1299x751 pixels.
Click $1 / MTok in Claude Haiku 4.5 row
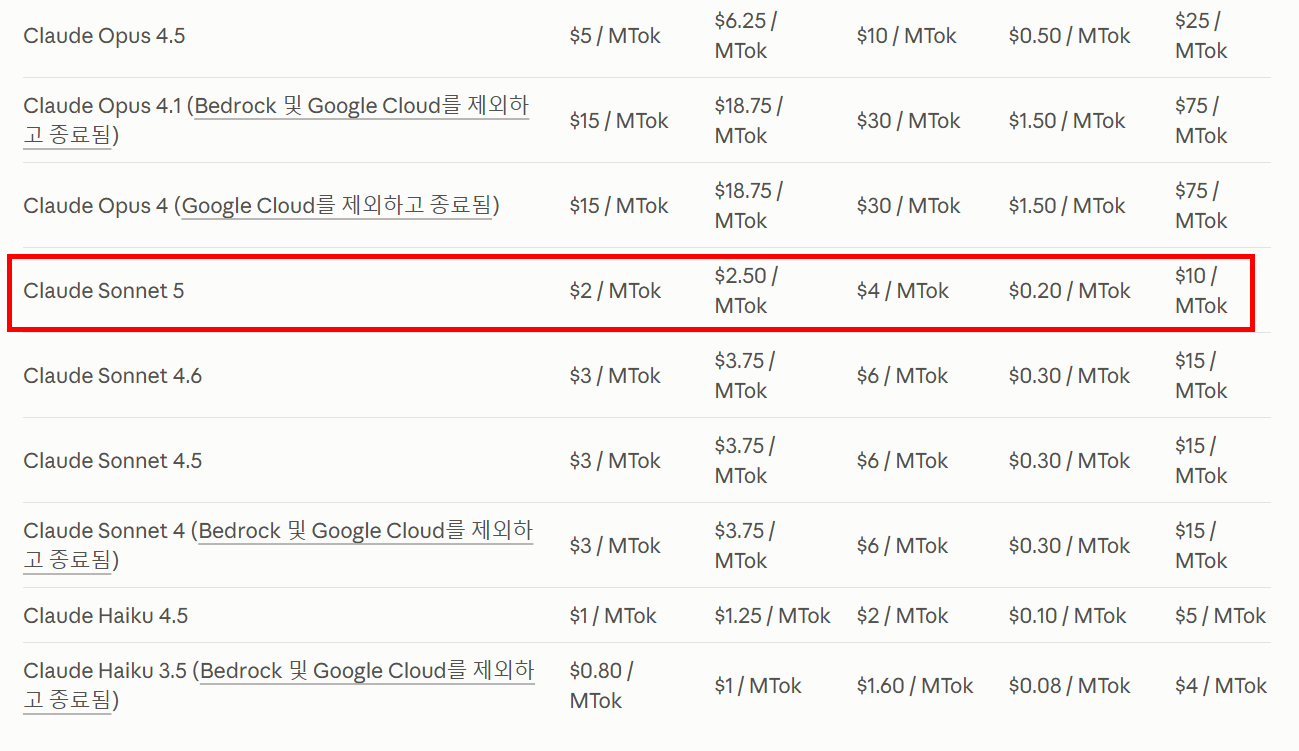[x=613, y=616]
